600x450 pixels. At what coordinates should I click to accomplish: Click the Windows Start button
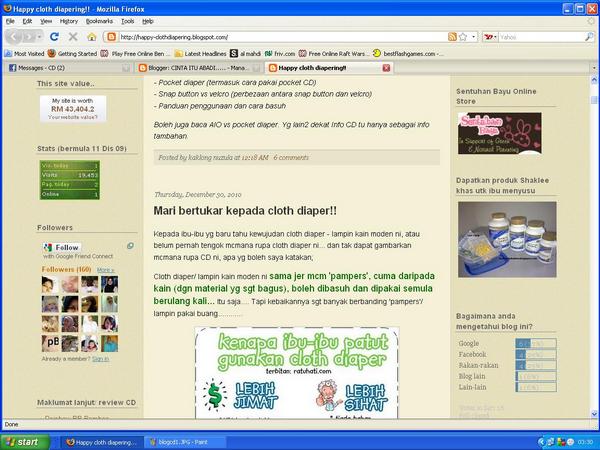[x=25, y=442]
